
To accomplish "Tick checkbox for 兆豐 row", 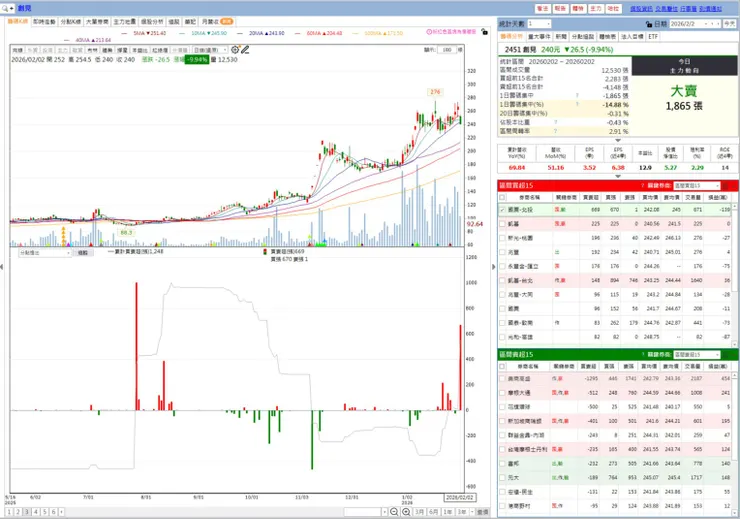I will pos(502,252).
